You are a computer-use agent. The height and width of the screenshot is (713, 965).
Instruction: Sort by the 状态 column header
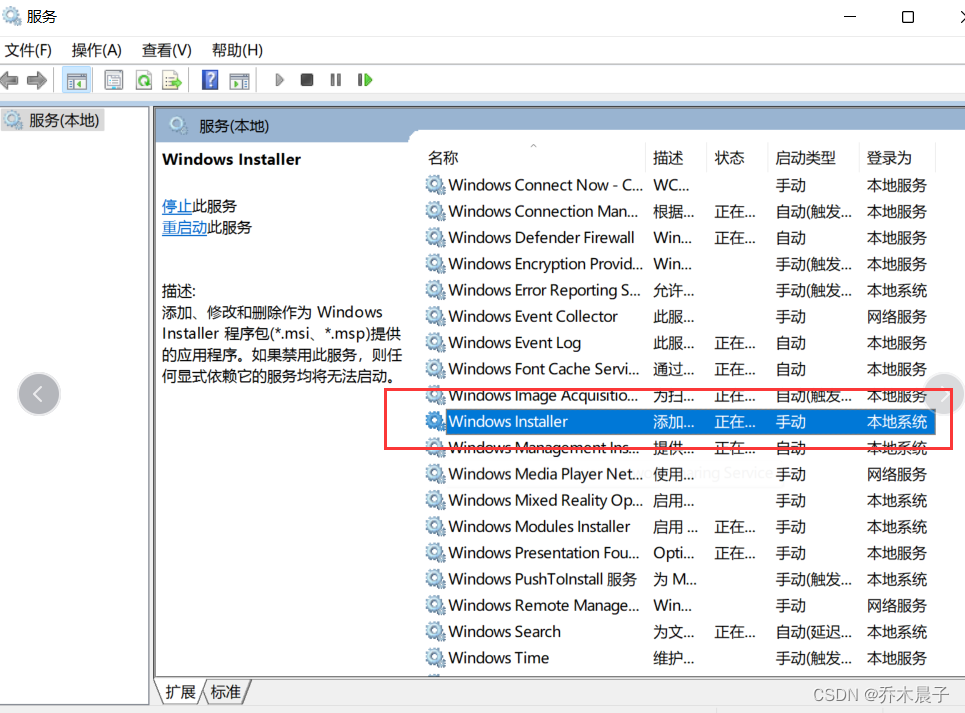click(x=729, y=158)
